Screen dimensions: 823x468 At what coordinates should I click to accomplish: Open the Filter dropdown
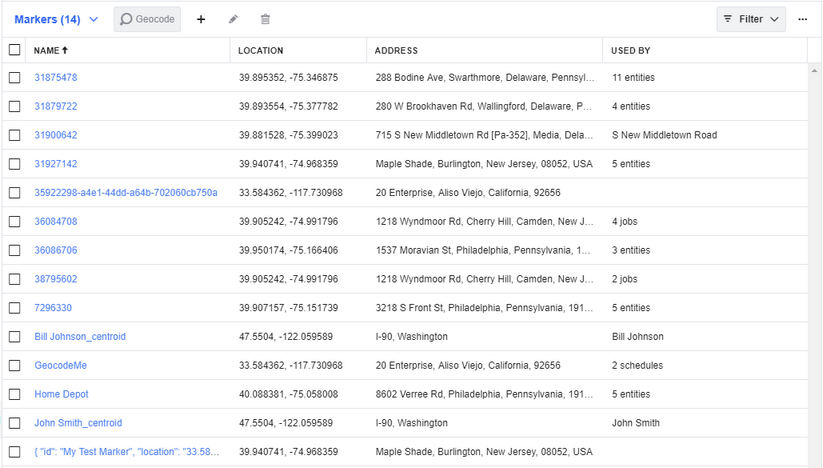(750, 19)
